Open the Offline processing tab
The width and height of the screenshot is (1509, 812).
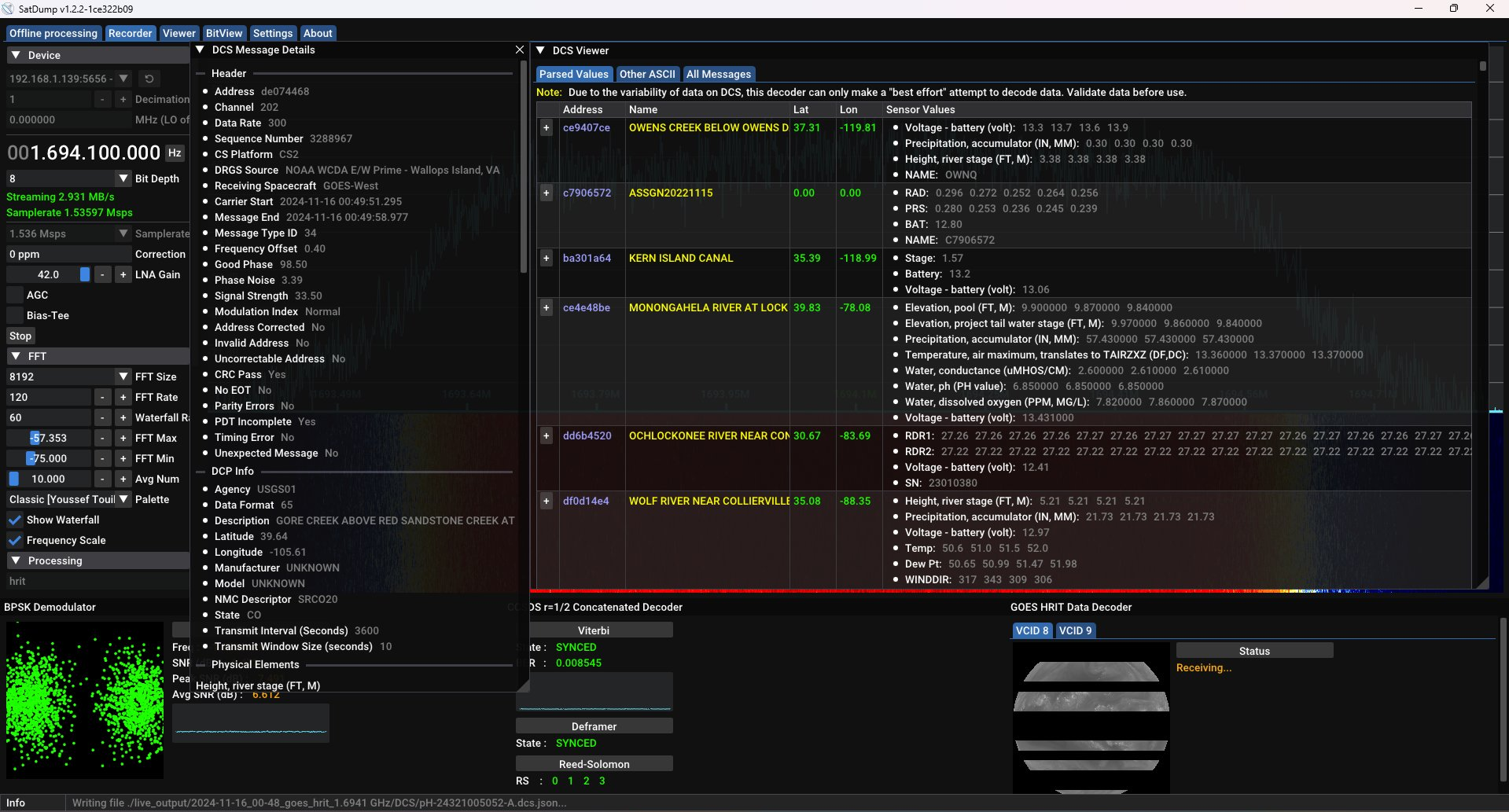(53, 33)
